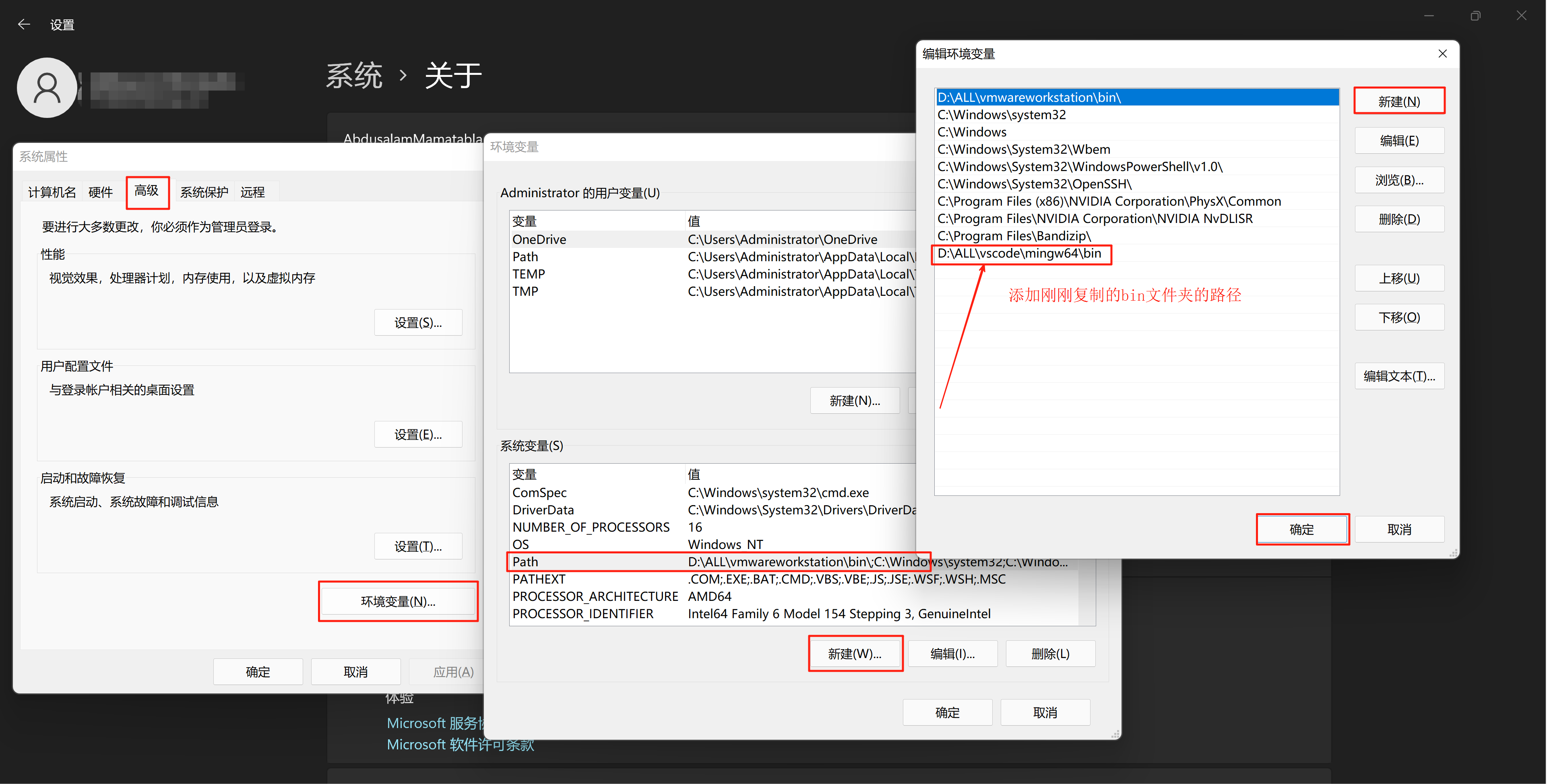Click the user account avatar
Viewport: 1547px width, 784px height.
click(47, 88)
